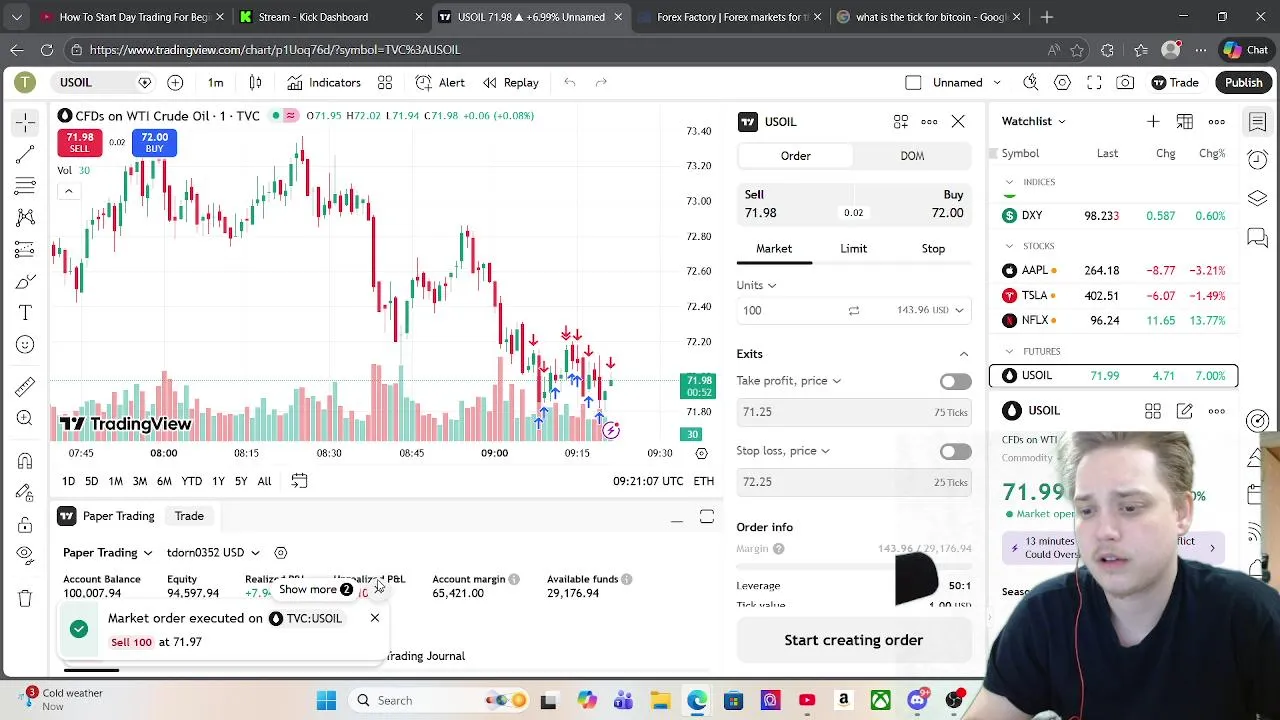This screenshot has height=720, width=1280.
Task: Open the Indicators menu
Action: 323,83
